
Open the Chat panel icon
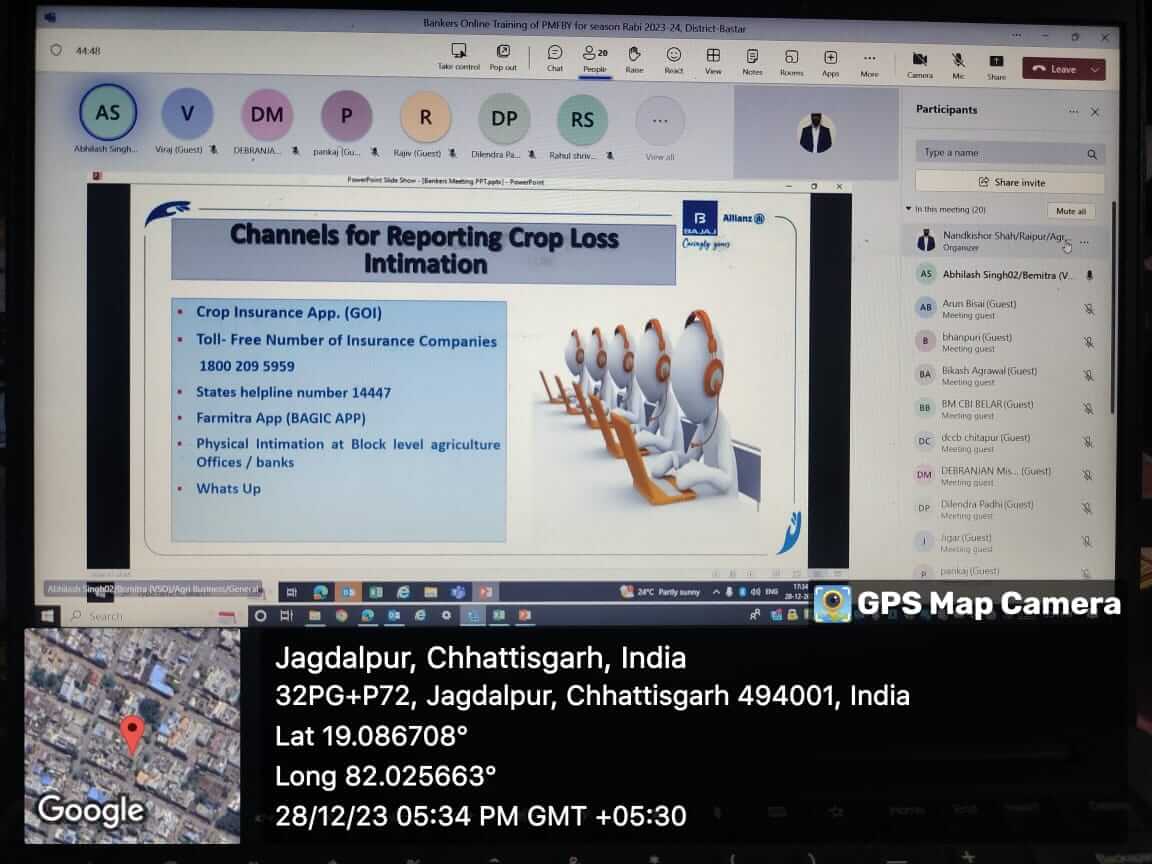pyautogui.click(x=555, y=55)
